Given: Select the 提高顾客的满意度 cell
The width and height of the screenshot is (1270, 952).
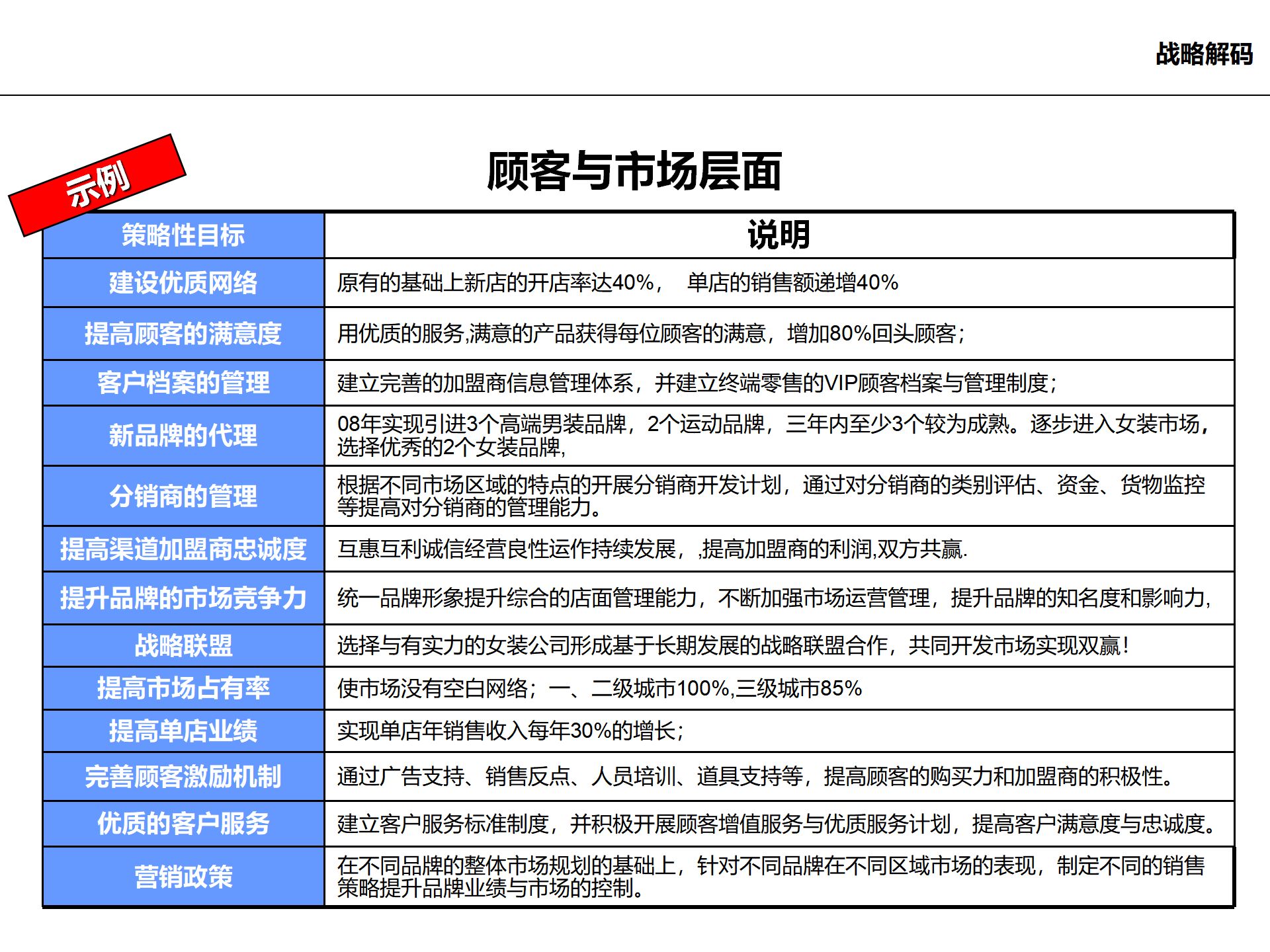Looking at the screenshot, I should coord(183,333).
